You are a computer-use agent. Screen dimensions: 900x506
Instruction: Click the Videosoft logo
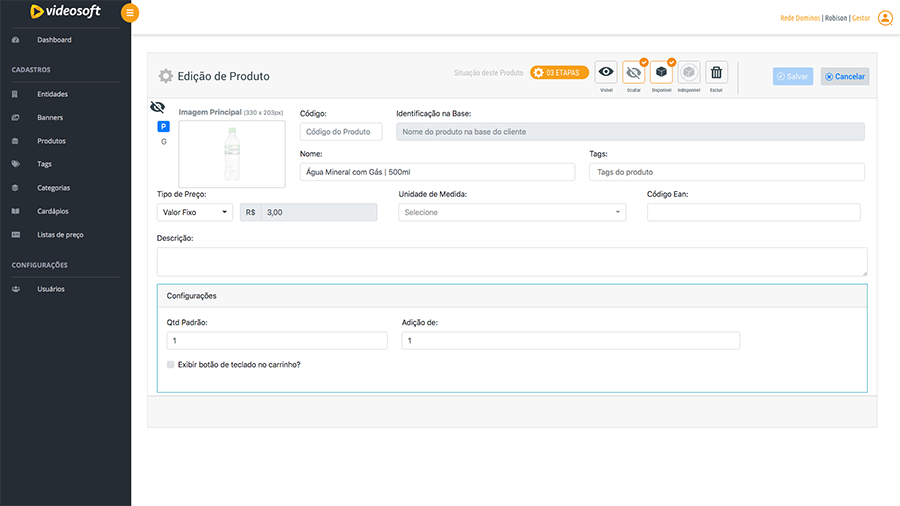click(65, 12)
